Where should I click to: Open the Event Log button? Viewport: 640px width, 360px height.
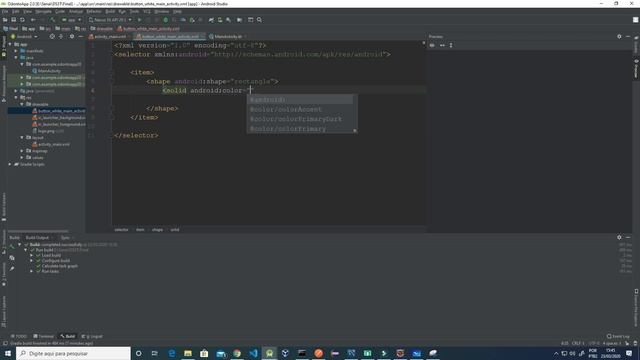coord(618,336)
